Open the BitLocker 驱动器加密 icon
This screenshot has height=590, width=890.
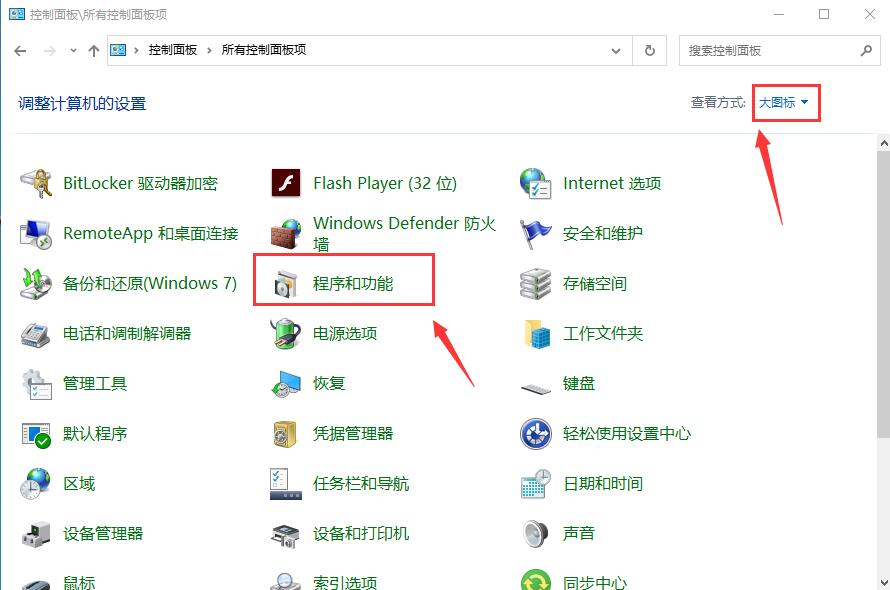36,184
